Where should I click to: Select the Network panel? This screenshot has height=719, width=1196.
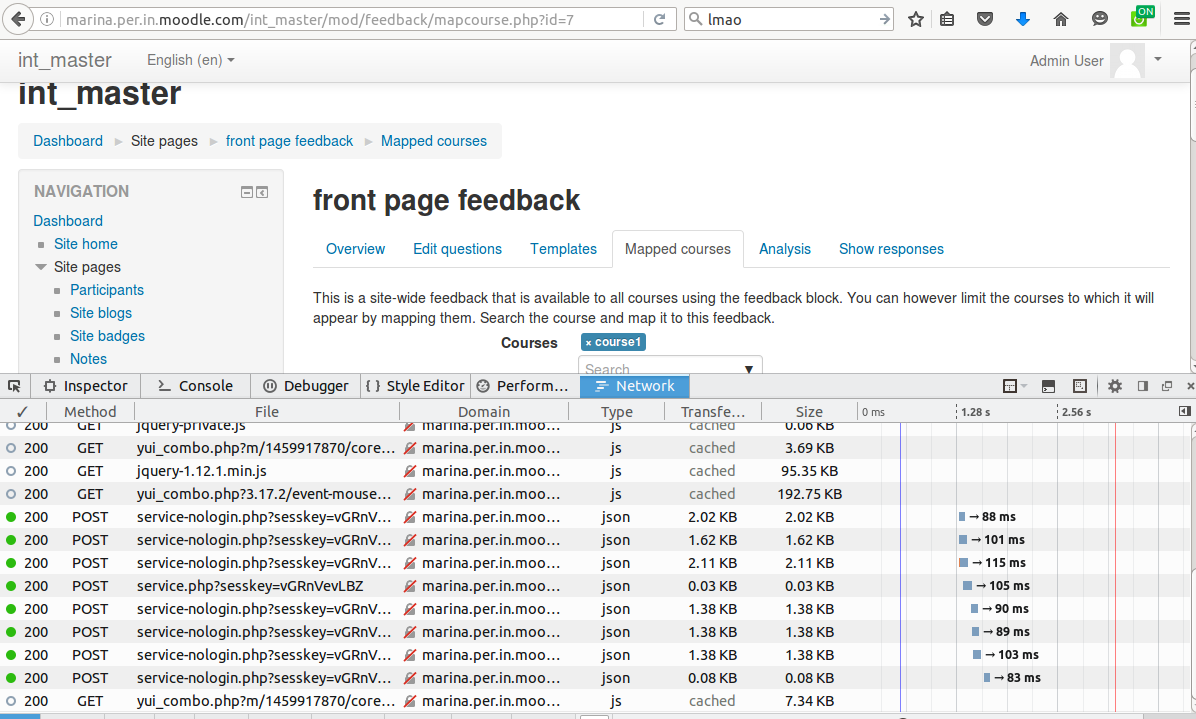(x=635, y=386)
